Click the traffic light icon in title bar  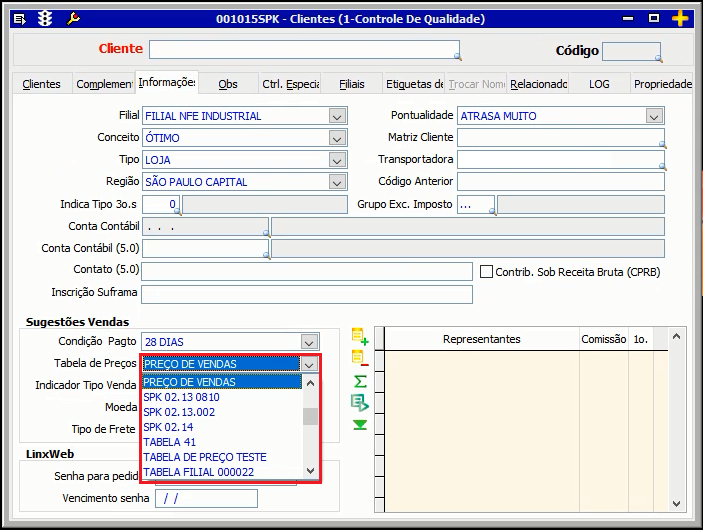point(45,19)
